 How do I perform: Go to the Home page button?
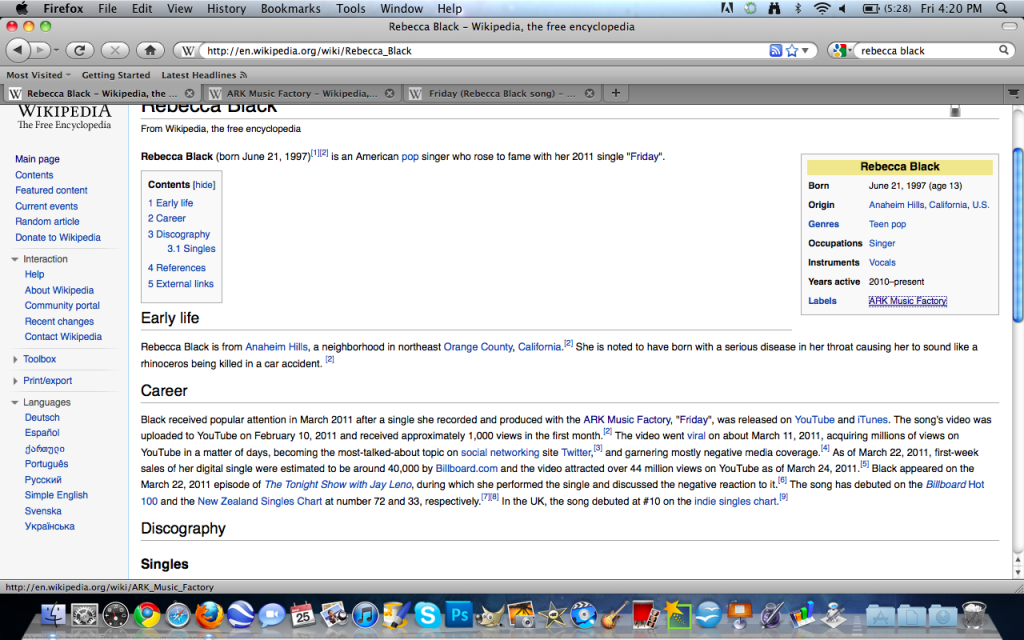[150, 50]
